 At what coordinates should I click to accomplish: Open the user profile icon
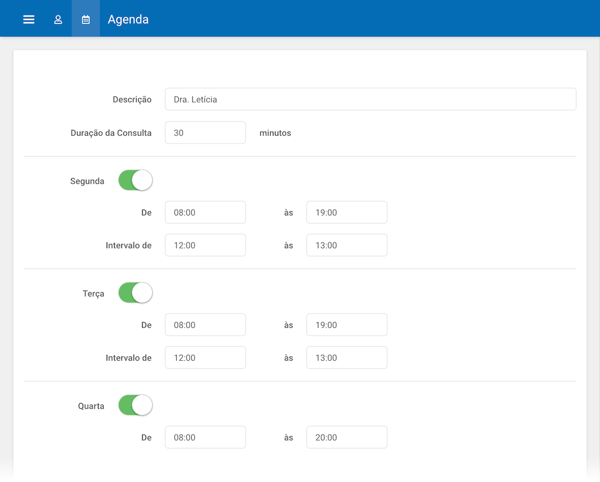tap(58, 20)
